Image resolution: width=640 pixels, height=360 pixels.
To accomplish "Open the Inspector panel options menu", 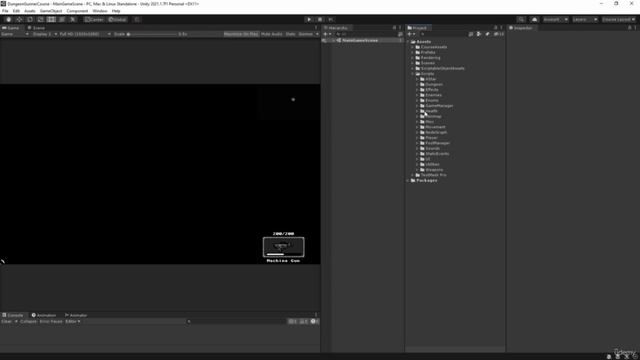I will coord(635,28).
